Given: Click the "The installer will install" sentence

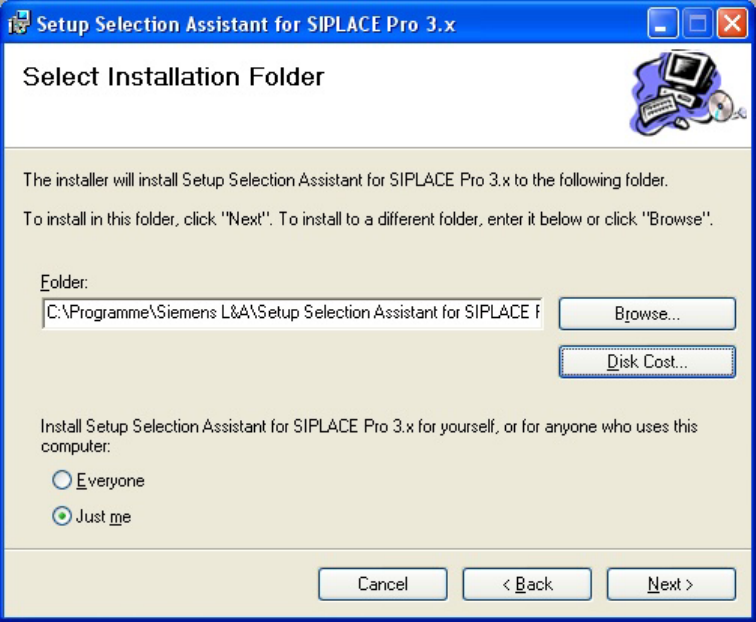Looking at the screenshot, I should [345, 180].
